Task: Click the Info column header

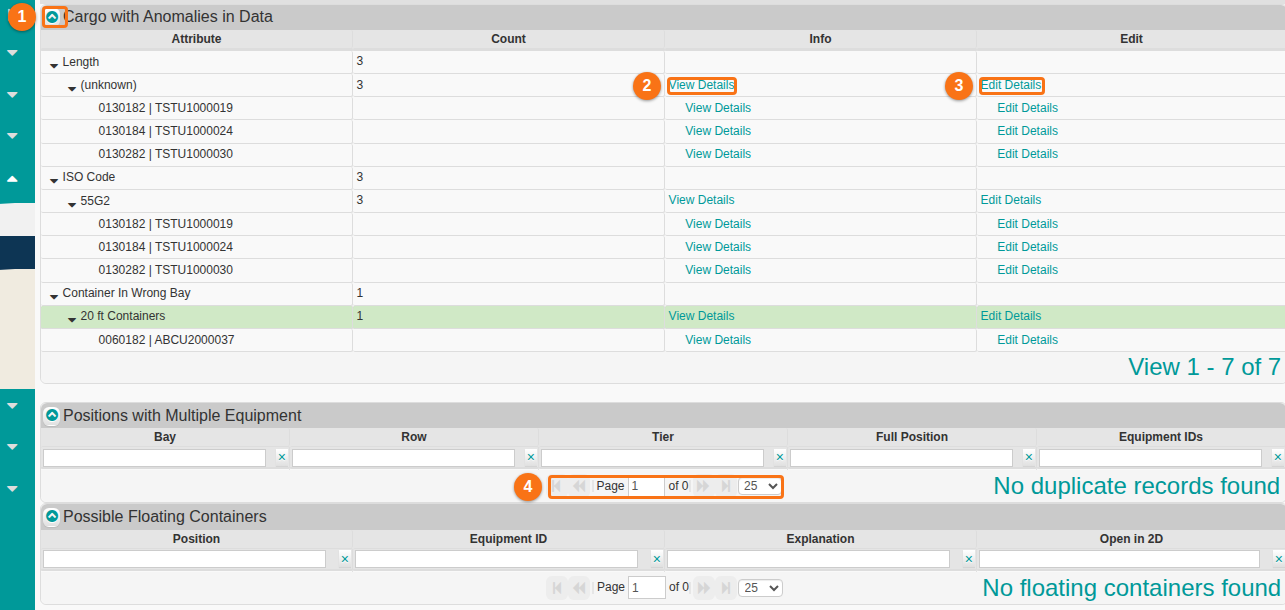Action: [820, 39]
